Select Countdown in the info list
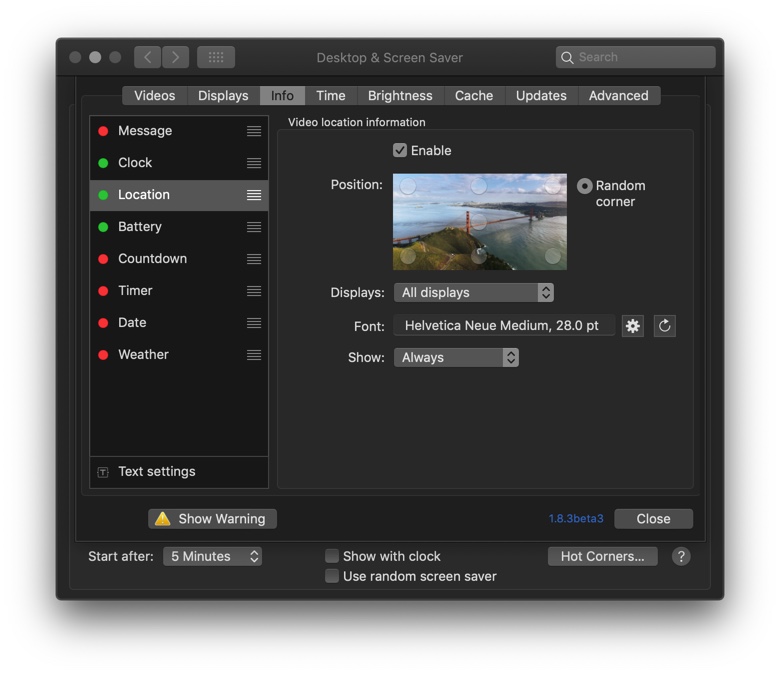Viewport: 780px width, 674px height. [179, 259]
